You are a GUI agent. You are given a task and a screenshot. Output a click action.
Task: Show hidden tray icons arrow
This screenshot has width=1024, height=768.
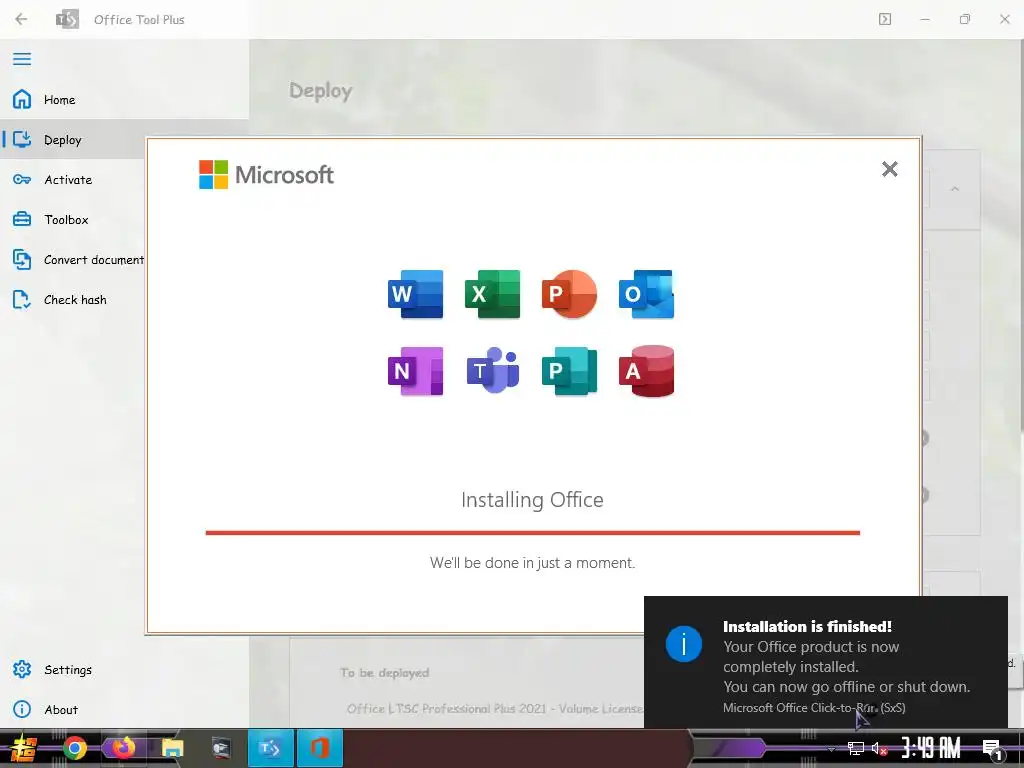pos(831,749)
